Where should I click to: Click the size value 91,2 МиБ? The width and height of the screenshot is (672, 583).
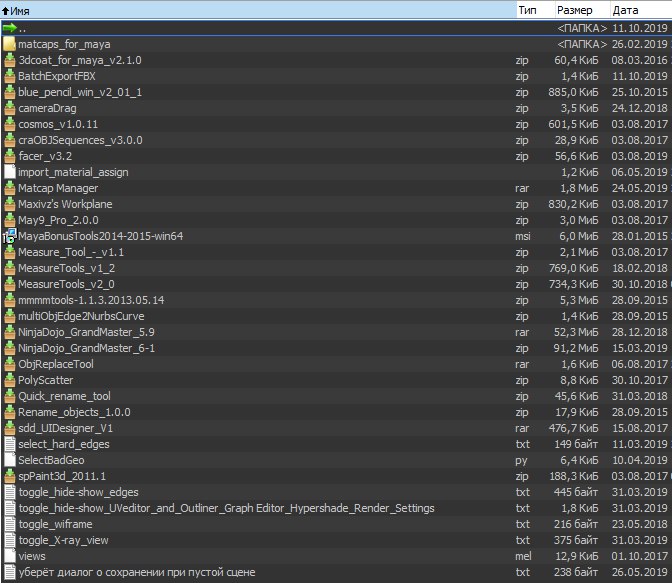577,348
